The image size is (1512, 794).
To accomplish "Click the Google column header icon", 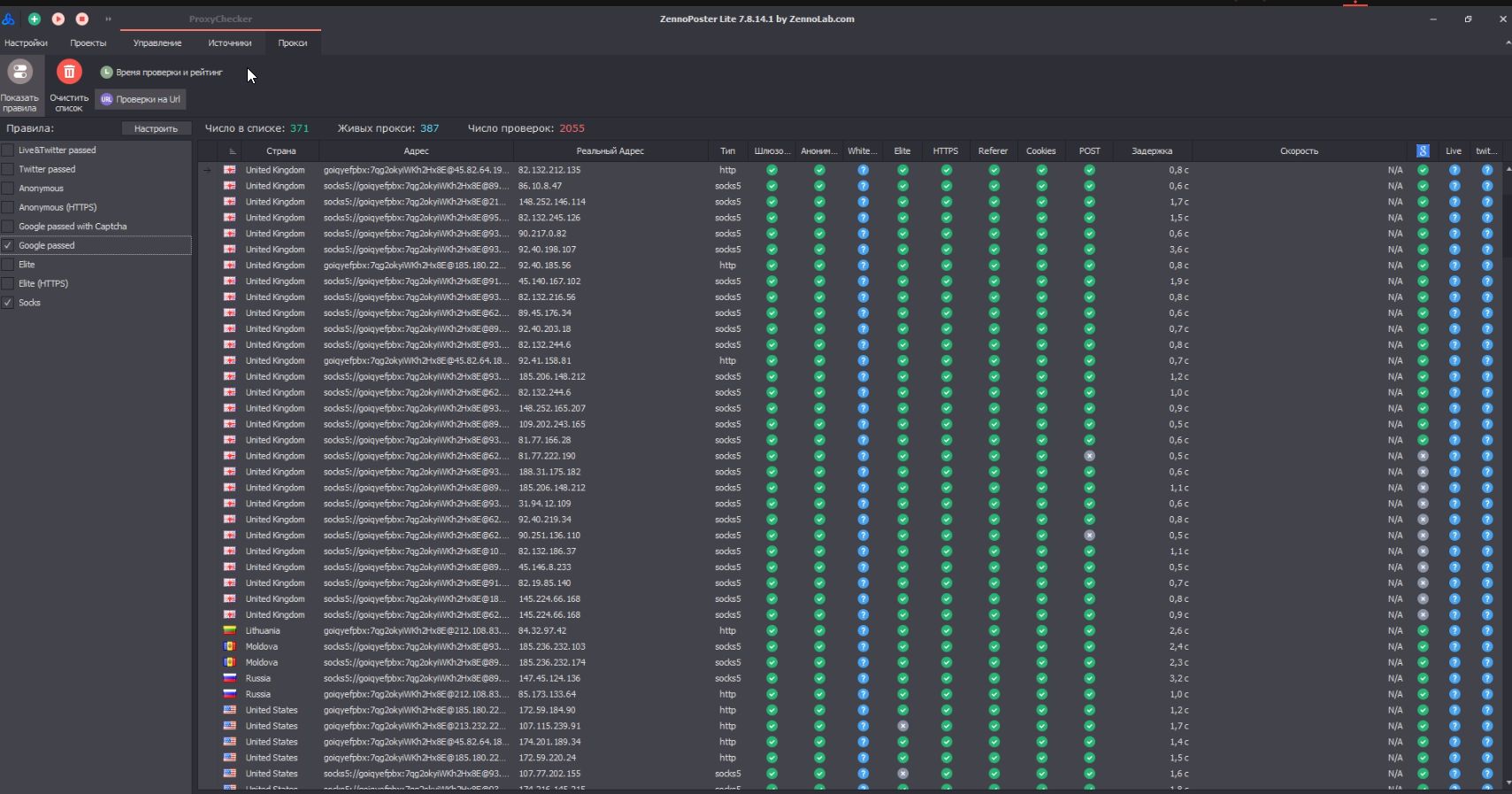I will coord(1423,151).
